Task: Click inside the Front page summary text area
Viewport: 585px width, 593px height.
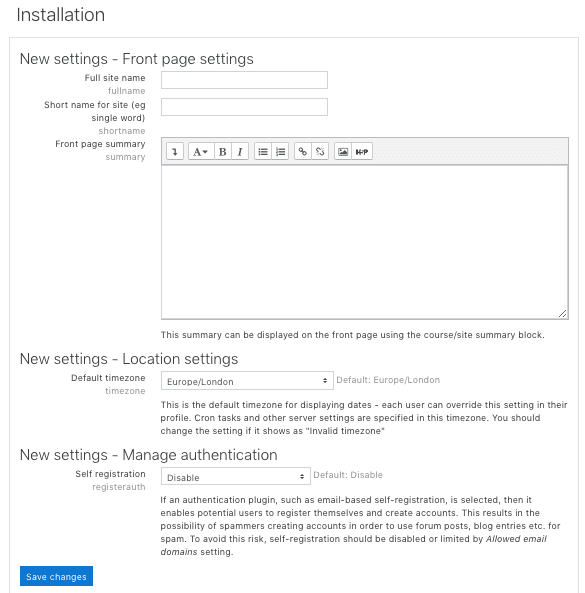Action: click(365, 242)
